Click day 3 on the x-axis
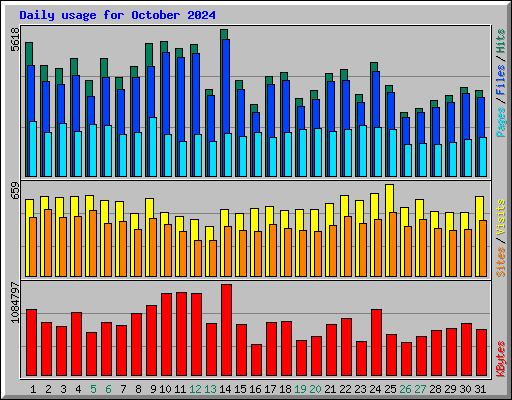Image resolution: width=512 pixels, height=400 pixels. (x=63, y=389)
